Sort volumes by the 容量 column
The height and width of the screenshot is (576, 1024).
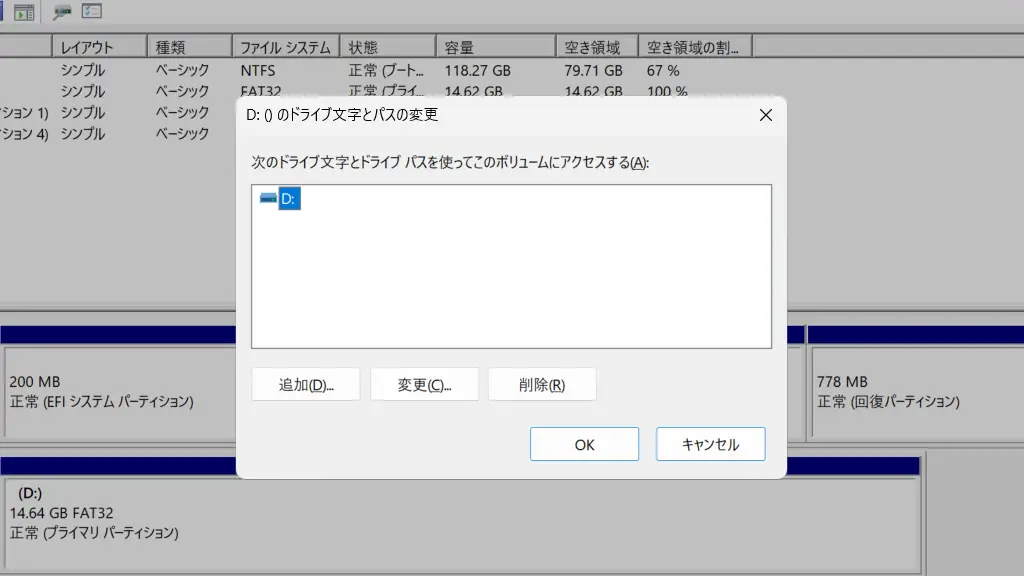pyautogui.click(x=495, y=47)
